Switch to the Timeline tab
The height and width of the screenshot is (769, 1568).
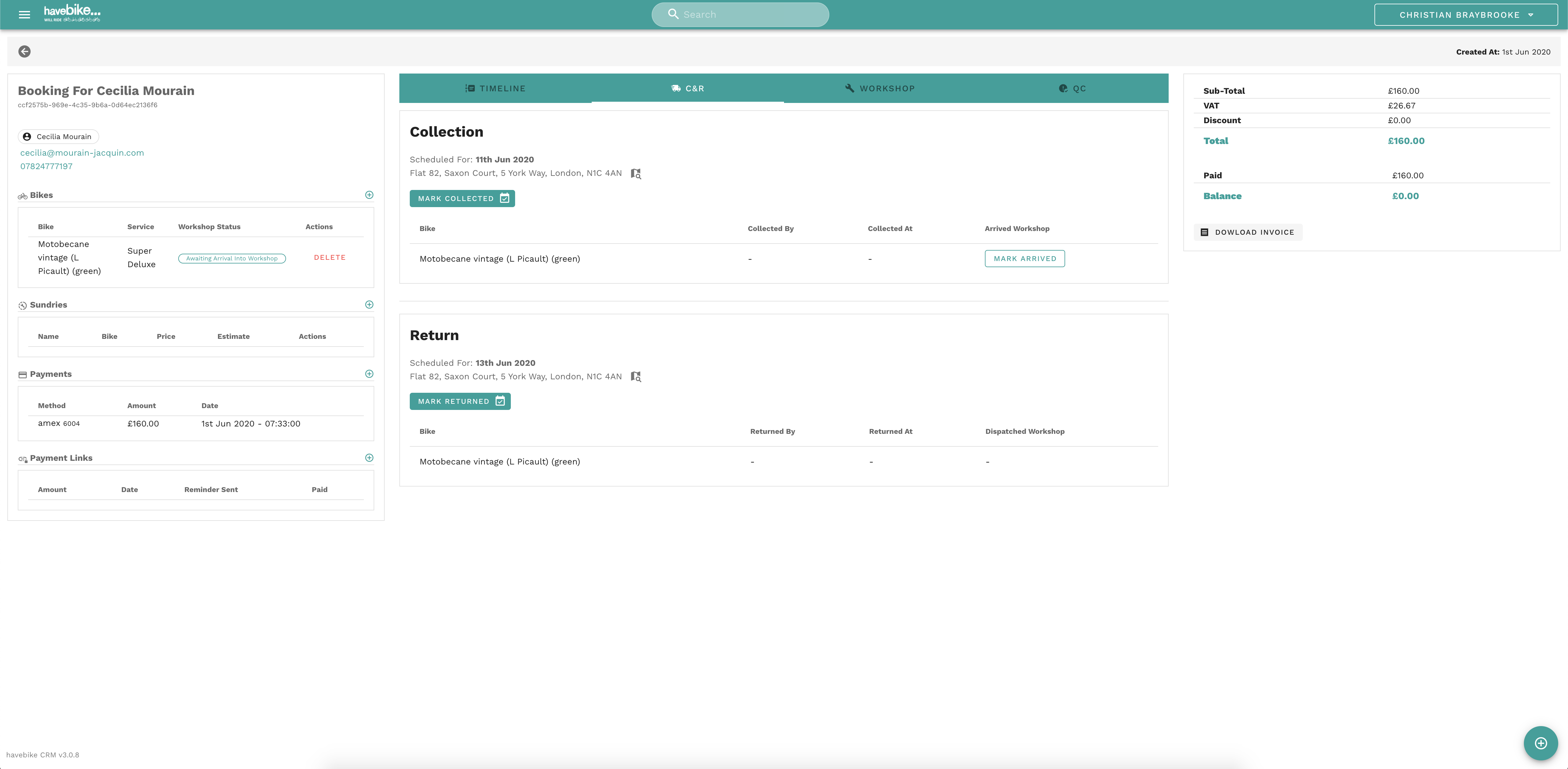pyautogui.click(x=495, y=88)
